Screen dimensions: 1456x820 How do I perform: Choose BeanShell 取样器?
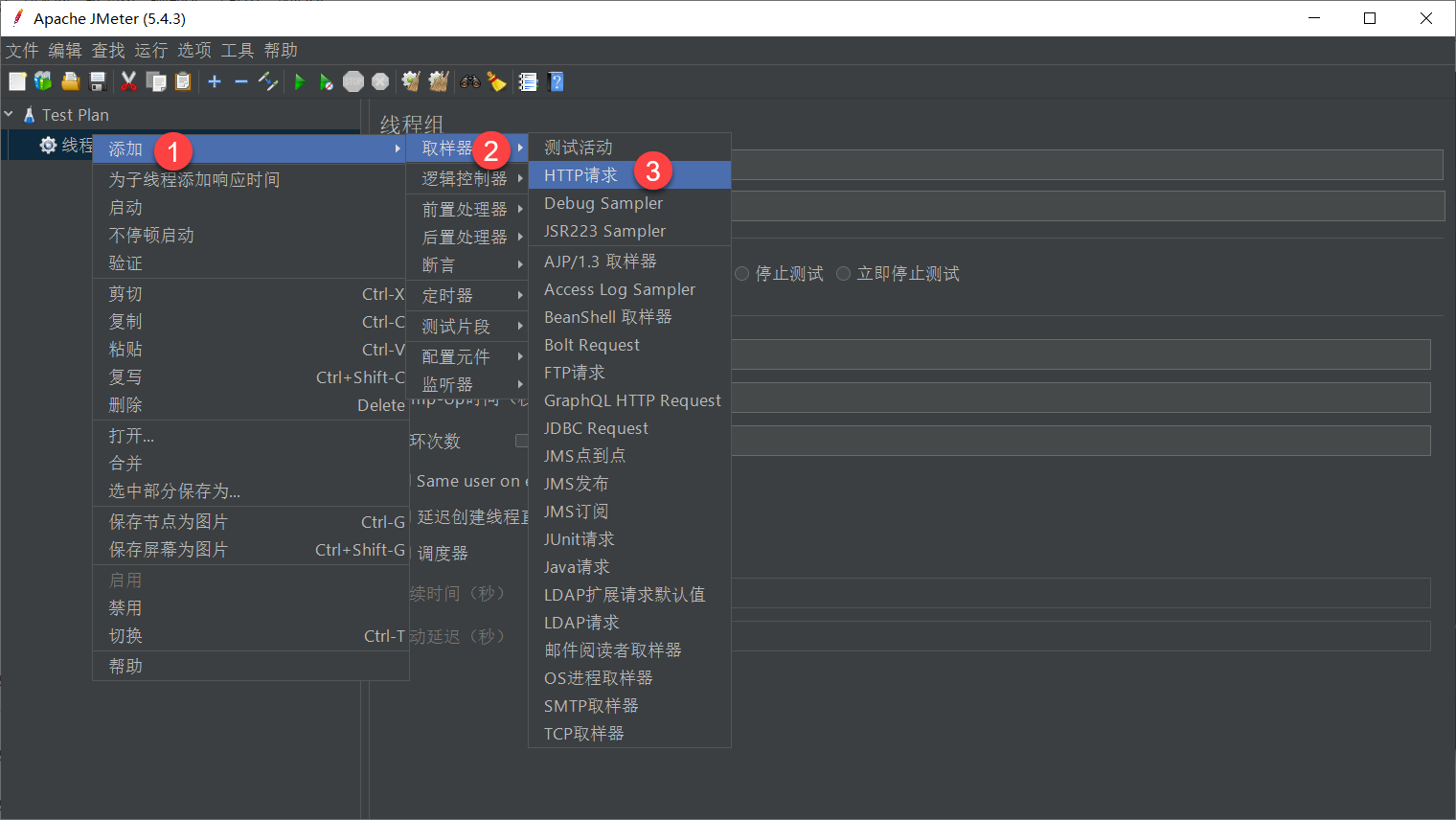629,317
